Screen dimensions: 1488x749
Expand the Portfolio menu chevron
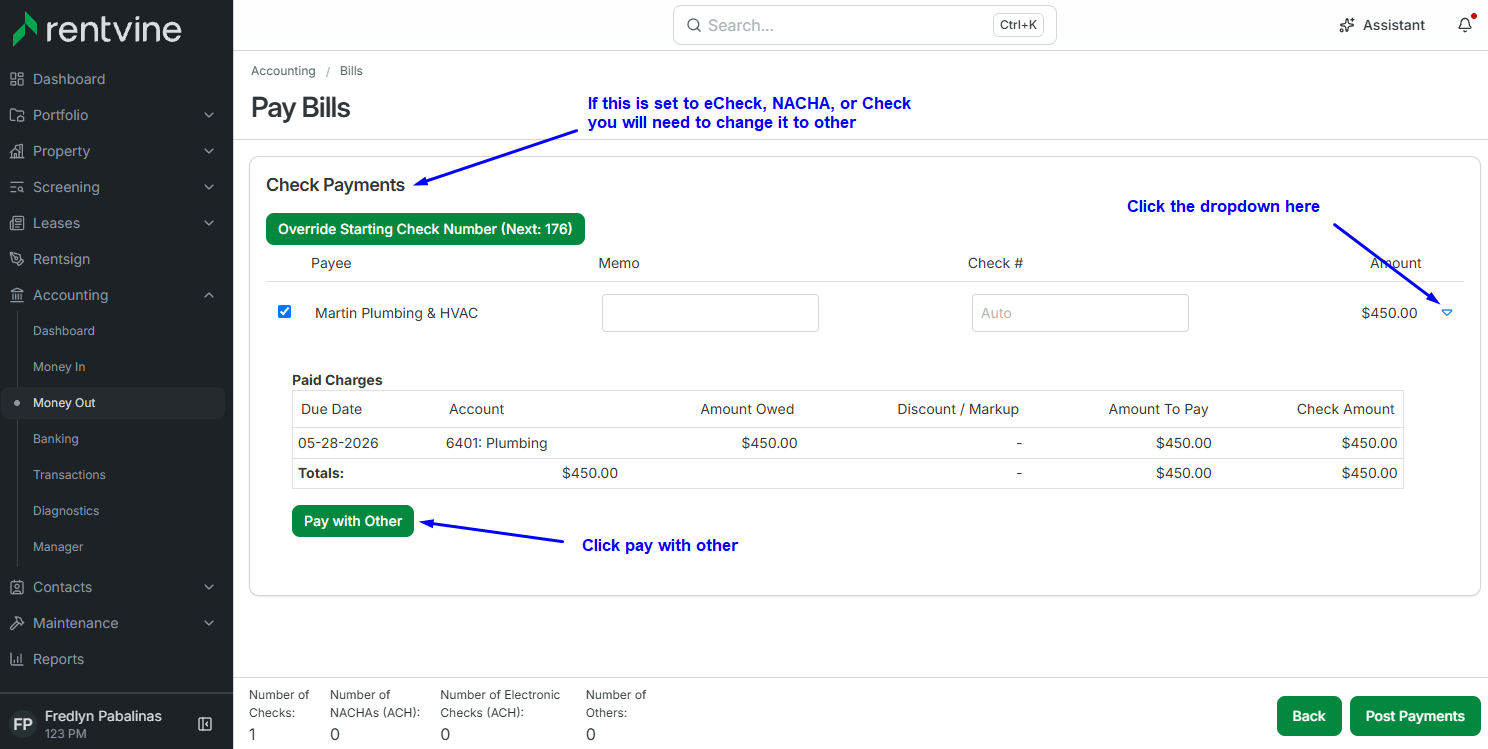(209, 115)
